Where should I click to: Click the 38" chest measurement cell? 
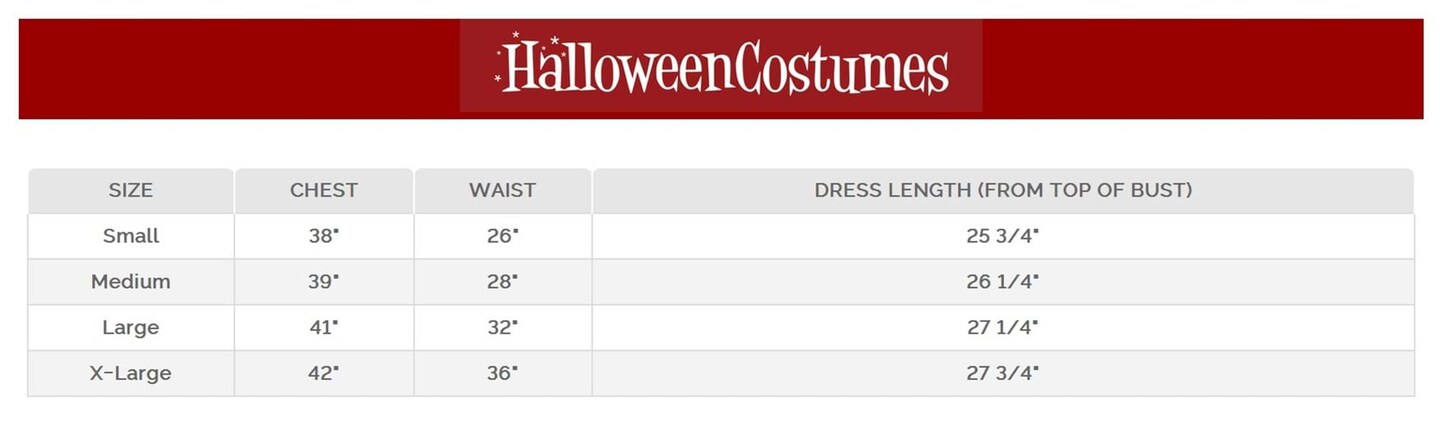click(323, 236)
